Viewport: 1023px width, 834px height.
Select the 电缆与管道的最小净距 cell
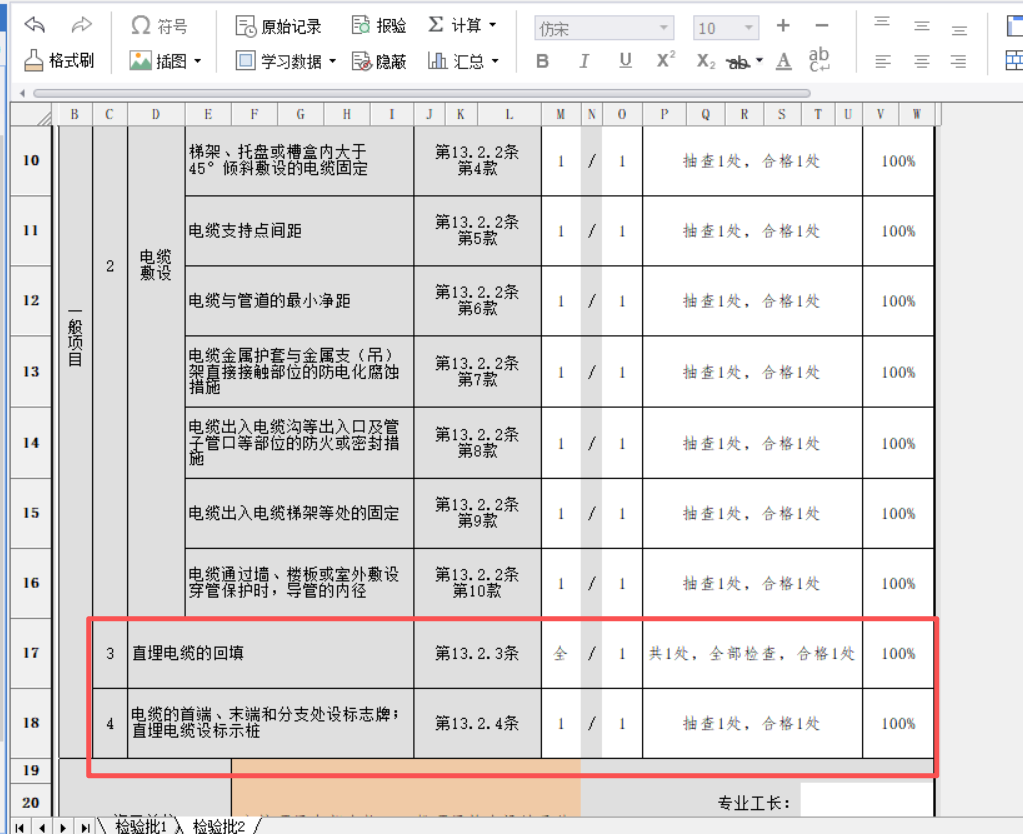(x=299, y=301)
